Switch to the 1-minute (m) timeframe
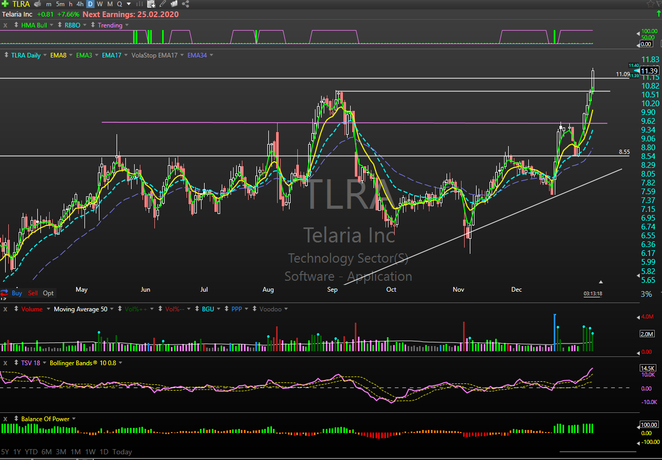Image resolution: width=662 pixels, height=460 pixels. (x=49, y=4)
